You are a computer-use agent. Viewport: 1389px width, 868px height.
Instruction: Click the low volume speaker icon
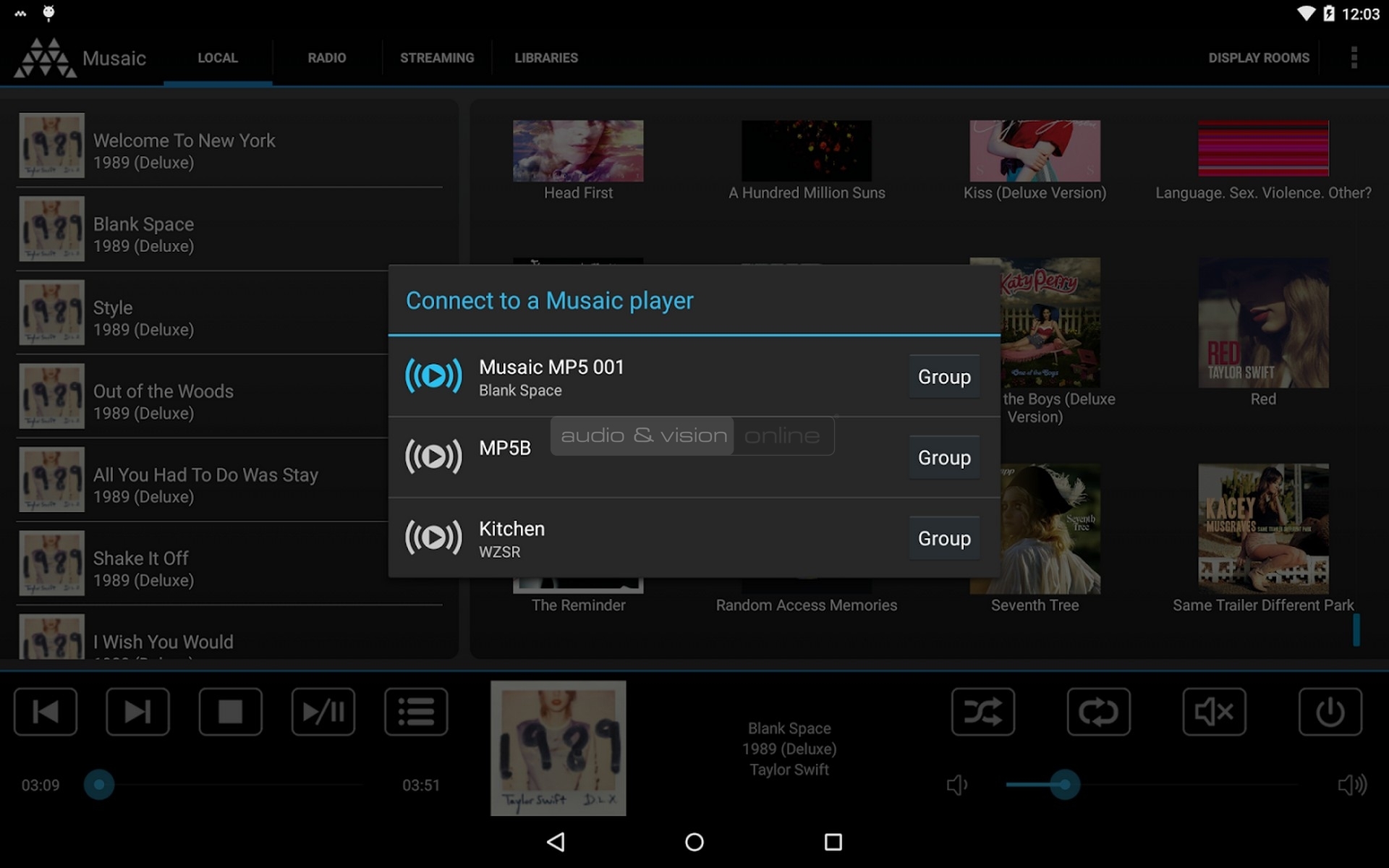(956, 785)
